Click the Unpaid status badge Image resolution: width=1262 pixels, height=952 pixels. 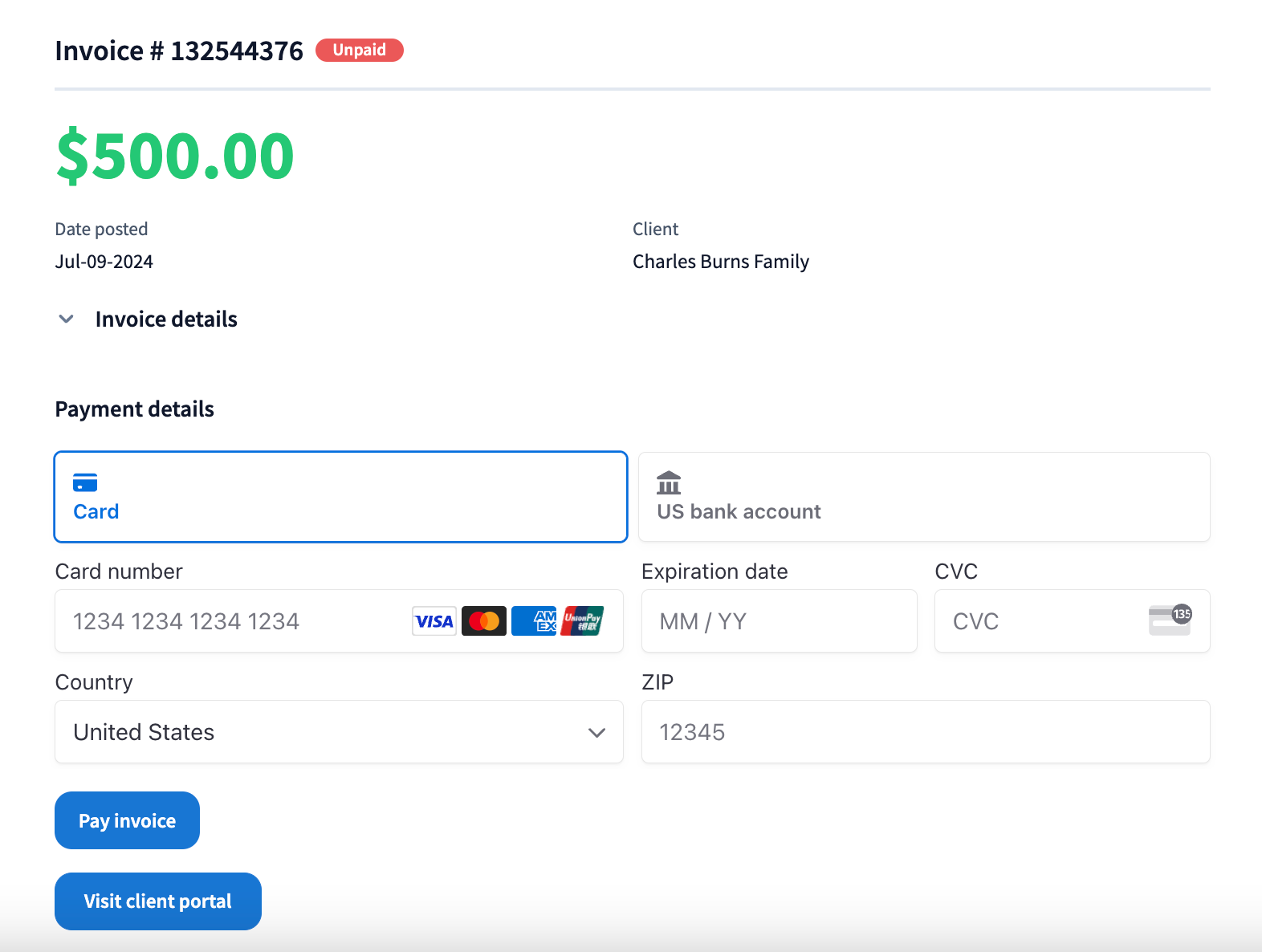tap(360, 50)
